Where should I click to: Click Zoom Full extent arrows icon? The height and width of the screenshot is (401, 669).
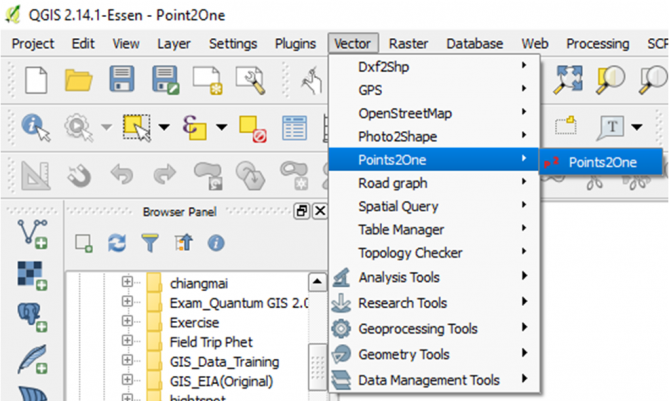coord(568,79)
